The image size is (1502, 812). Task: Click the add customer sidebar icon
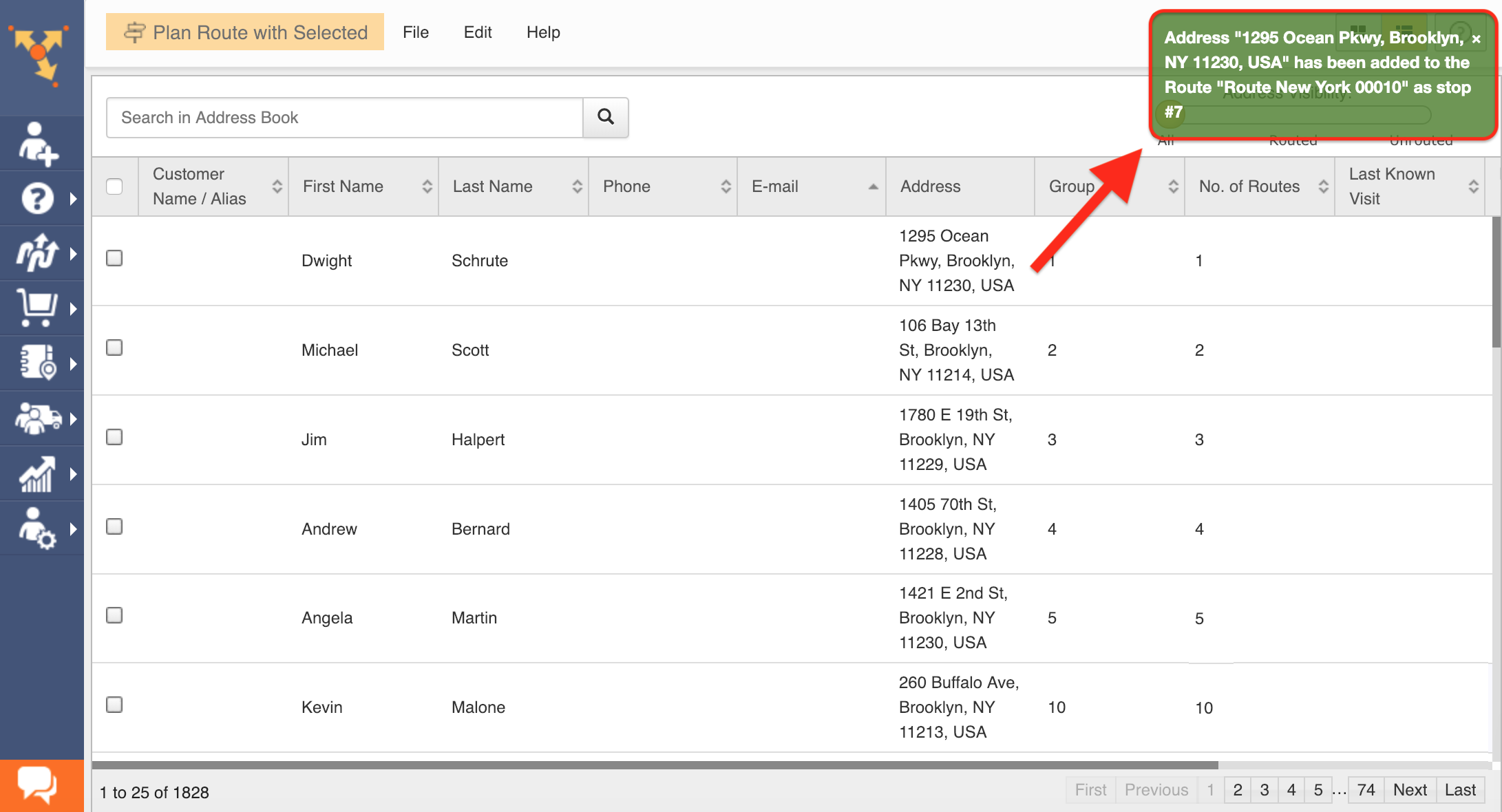38,144
